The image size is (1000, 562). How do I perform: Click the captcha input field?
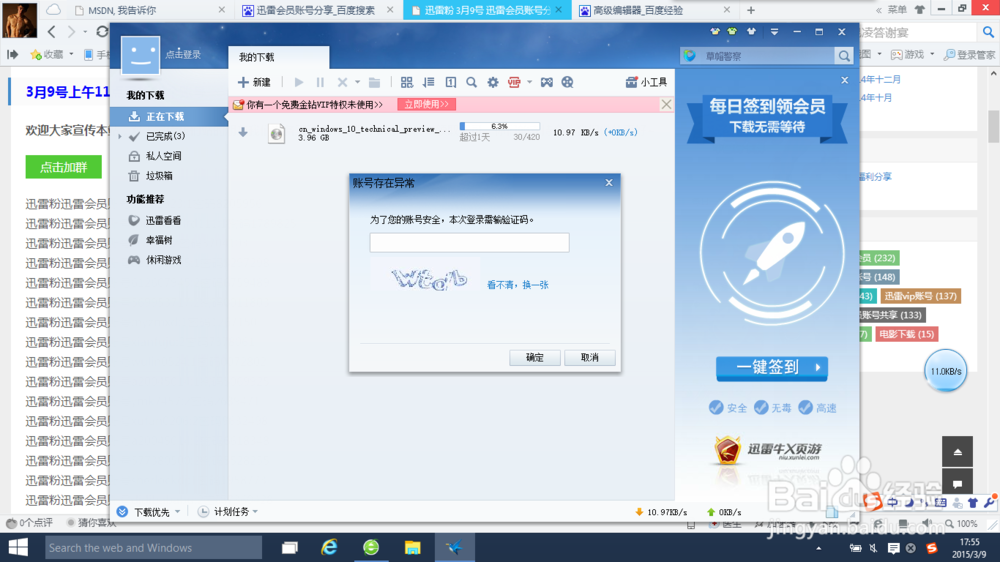click(469, 242)
